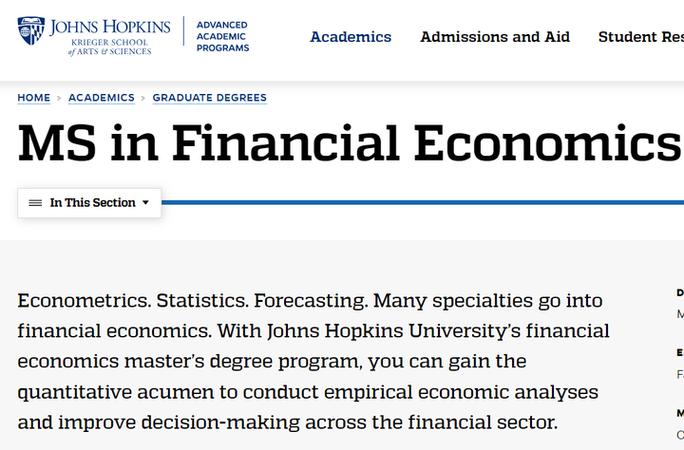The image size is (684, 450).
Task: Click the Econometrics intro paragraph text
Action: (313, 361)
